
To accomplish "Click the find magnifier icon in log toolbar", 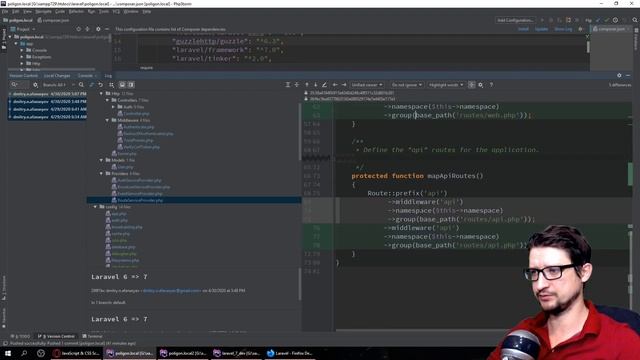I will pos(81,84).
